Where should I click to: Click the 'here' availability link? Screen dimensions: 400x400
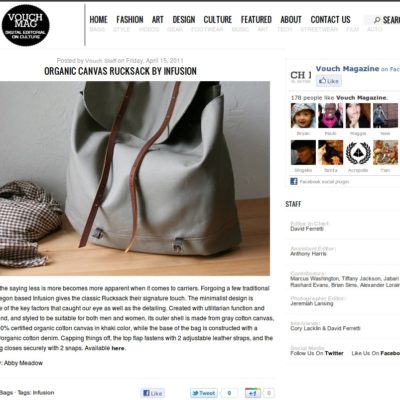coord(118,348)
